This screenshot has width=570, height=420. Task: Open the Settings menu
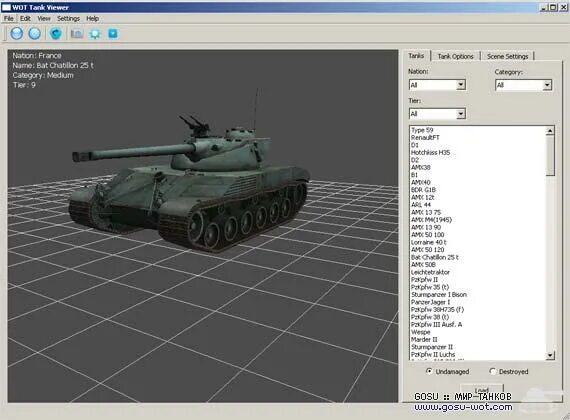pos(68,19)
